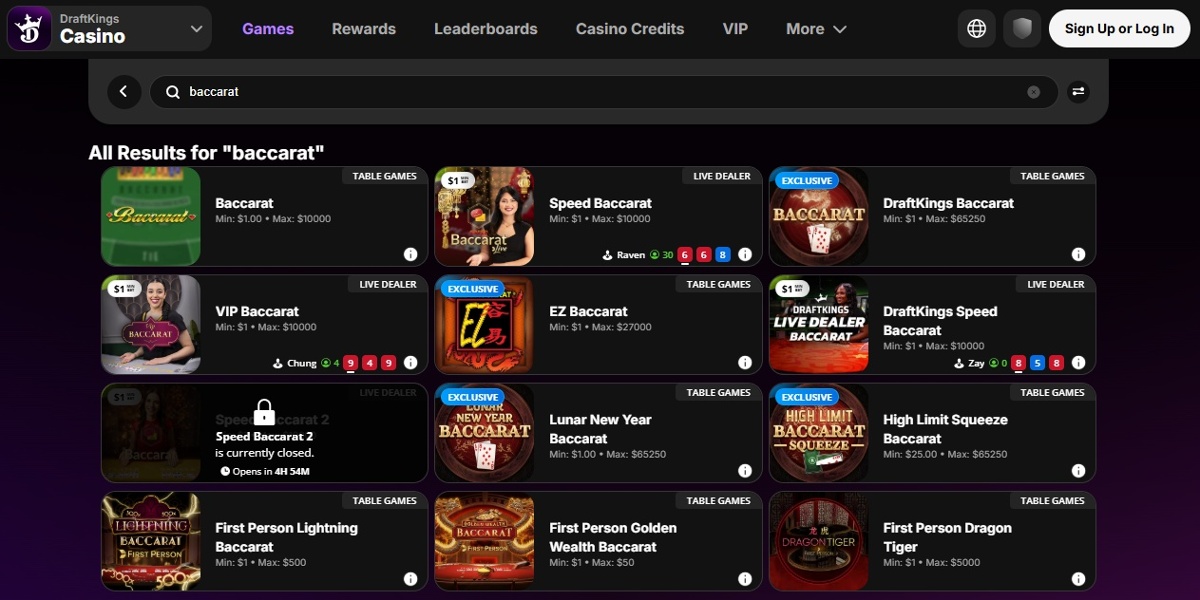Viewport: 1200px width, 600px height.
Task: Show info for First Person Dragon Tiger
Action: (1078, 579)
